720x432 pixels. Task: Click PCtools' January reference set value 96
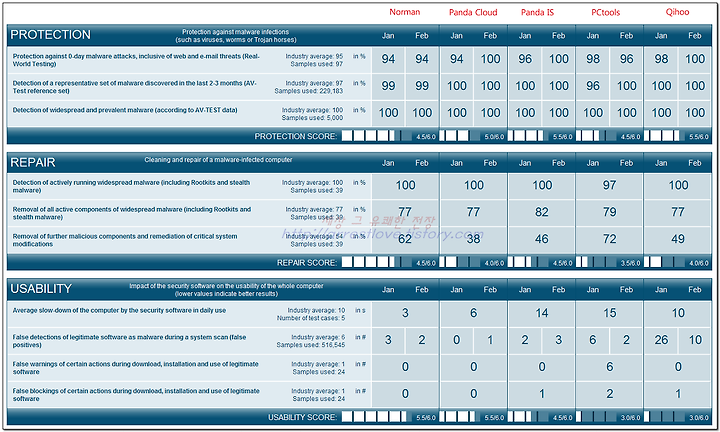pos(593,86)
